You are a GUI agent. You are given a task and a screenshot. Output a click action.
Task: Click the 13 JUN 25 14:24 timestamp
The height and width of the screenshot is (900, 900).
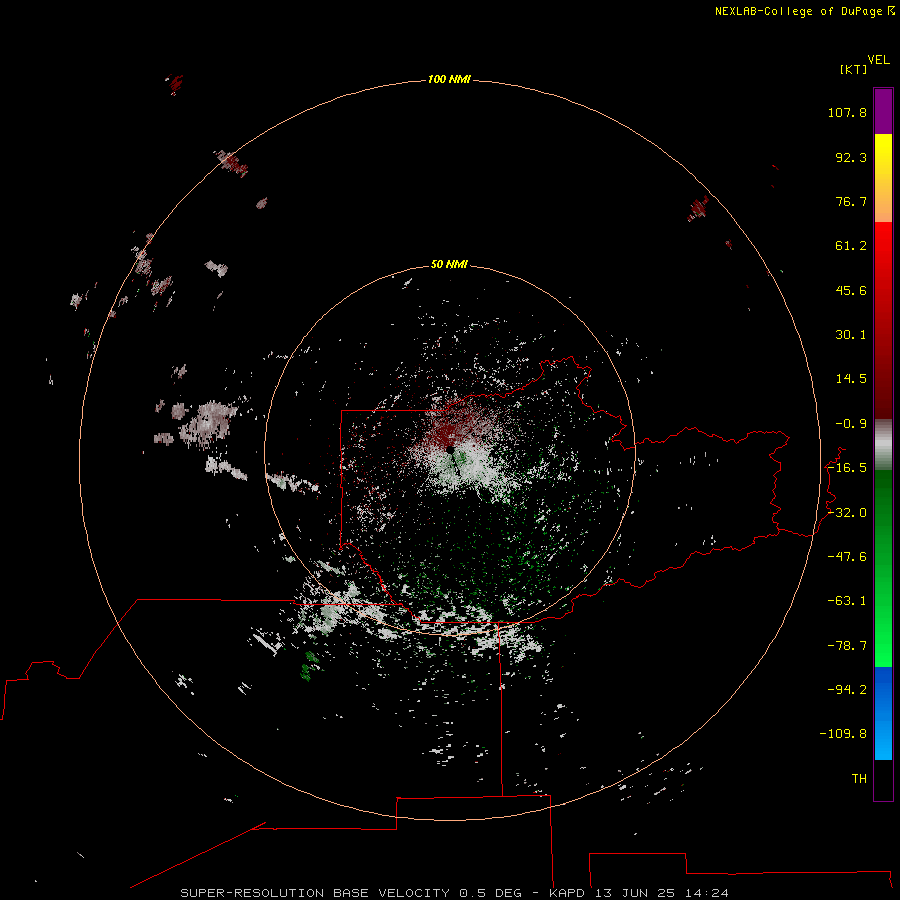coord(662,893)
